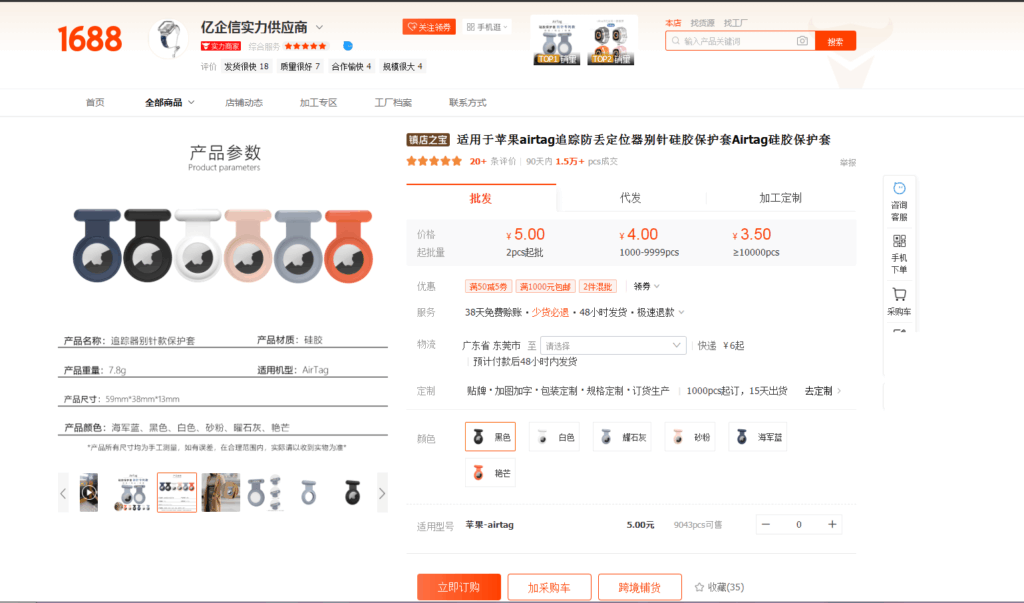Screen dimensions: 1024x603
Task: Switch to the 代发 tab
Action: pos(631,198)
